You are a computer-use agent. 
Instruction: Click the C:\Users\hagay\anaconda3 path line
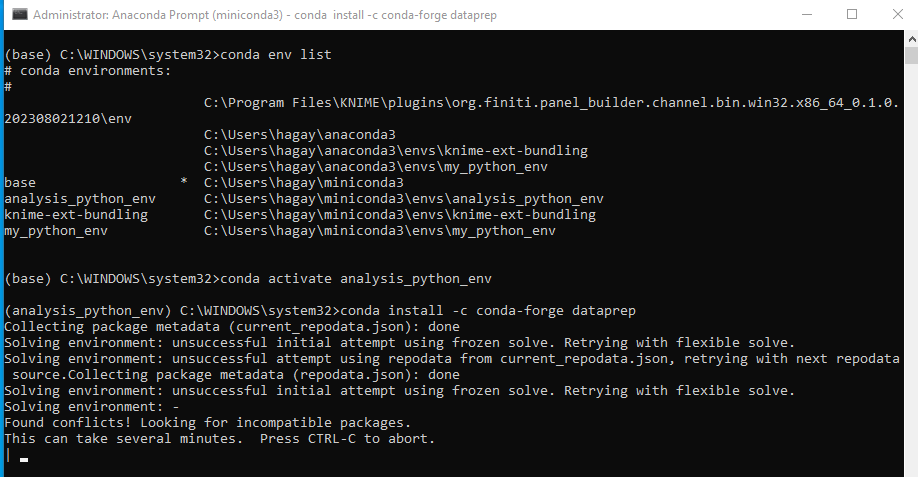[300, 135]
